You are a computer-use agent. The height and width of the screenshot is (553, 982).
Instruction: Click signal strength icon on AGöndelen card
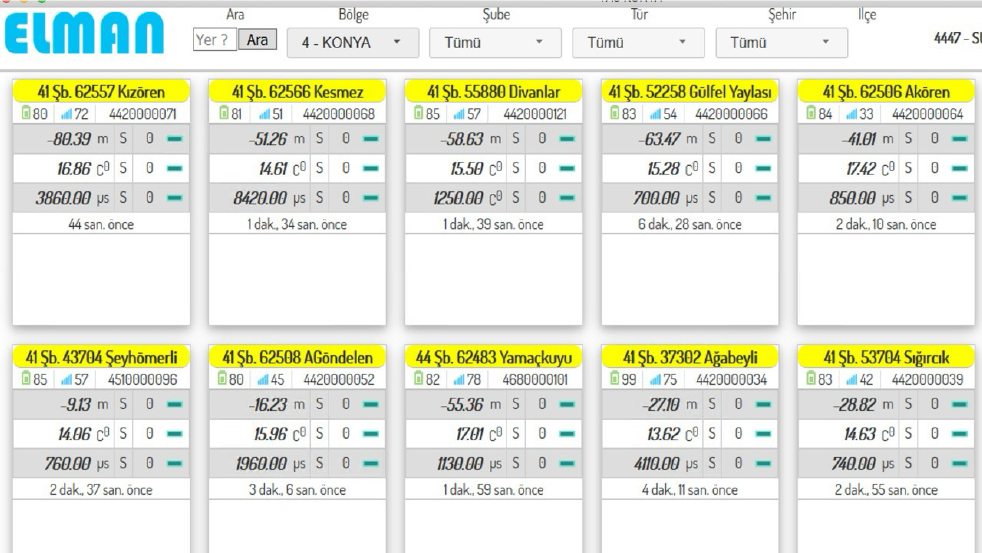[x=263, y=380]
